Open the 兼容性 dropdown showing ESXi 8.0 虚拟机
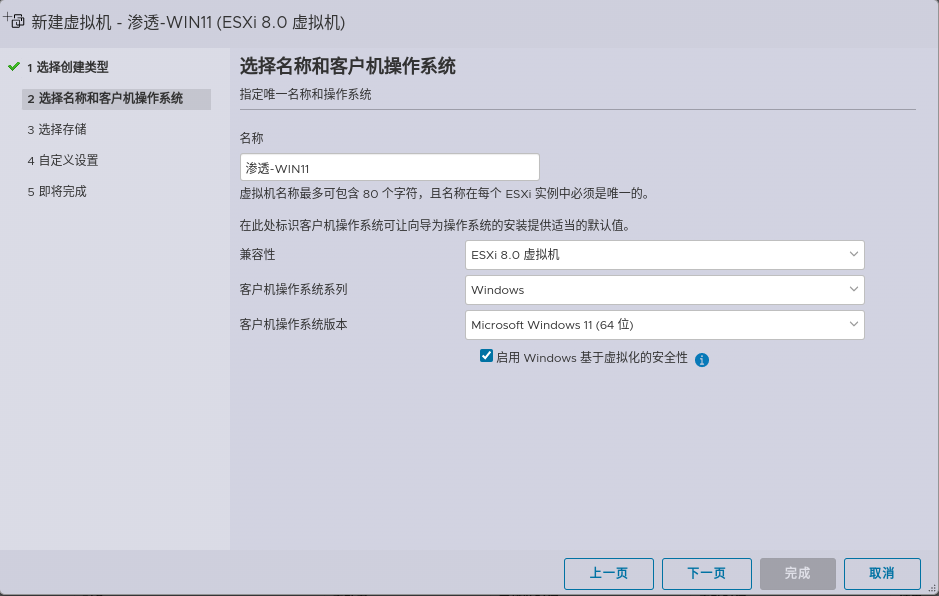This screenshot has width=939, height=596. 665,255
